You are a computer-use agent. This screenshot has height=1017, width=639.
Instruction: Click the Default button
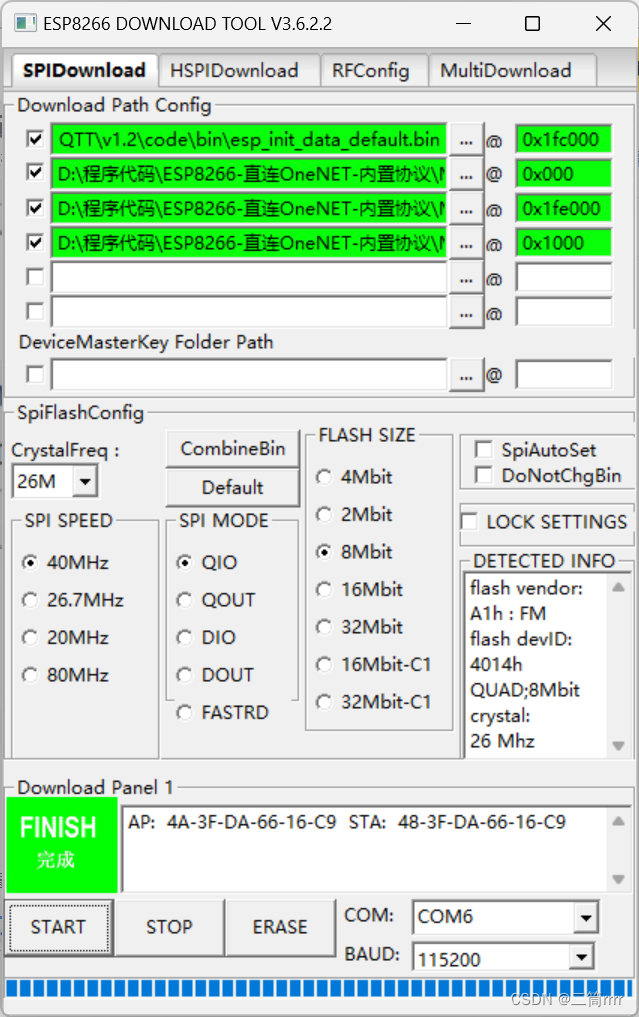tap(233, 487)
